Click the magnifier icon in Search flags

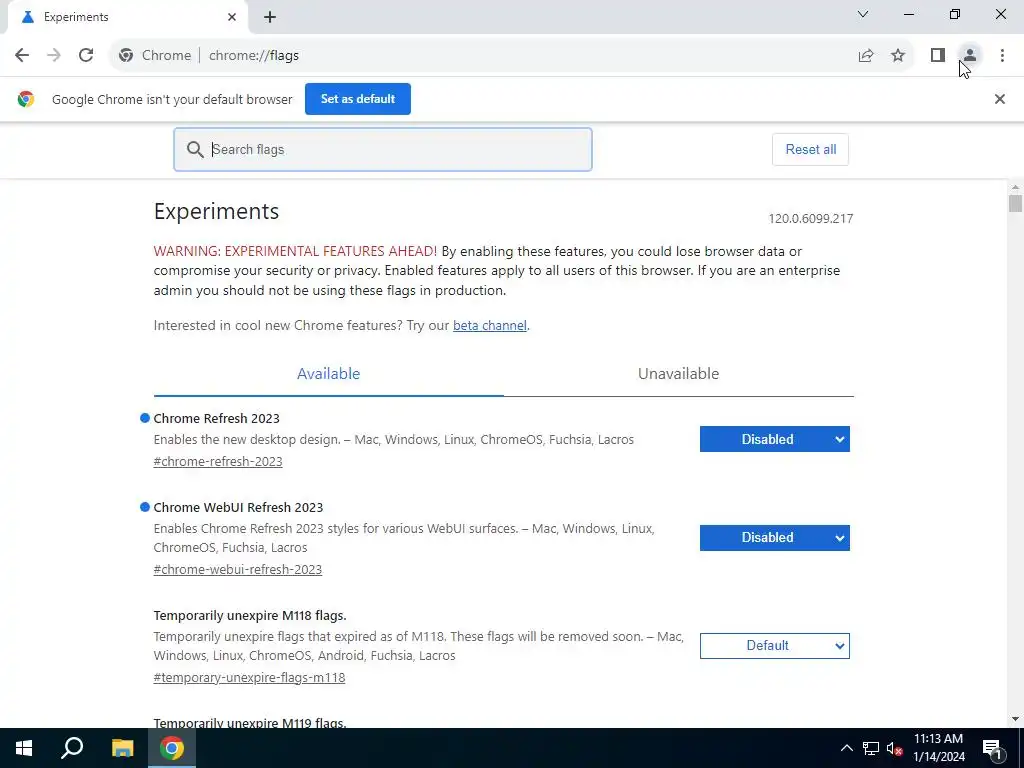coord(195,150)
